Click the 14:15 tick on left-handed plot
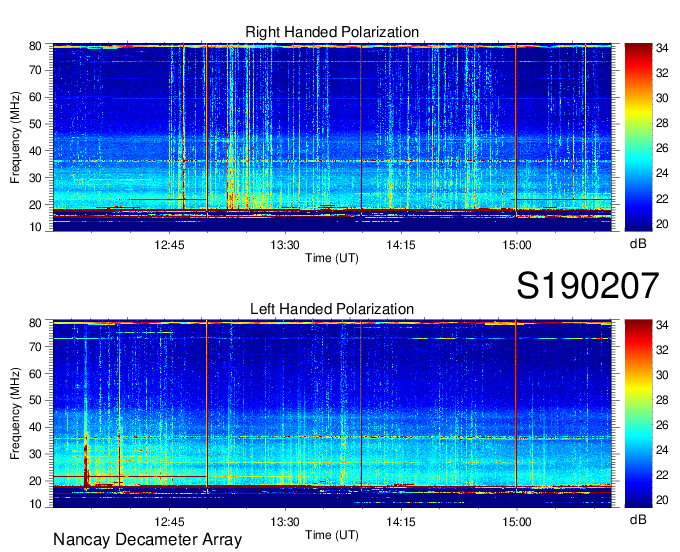The height and width of the screenshot is (552, 680). pos(401,522)
